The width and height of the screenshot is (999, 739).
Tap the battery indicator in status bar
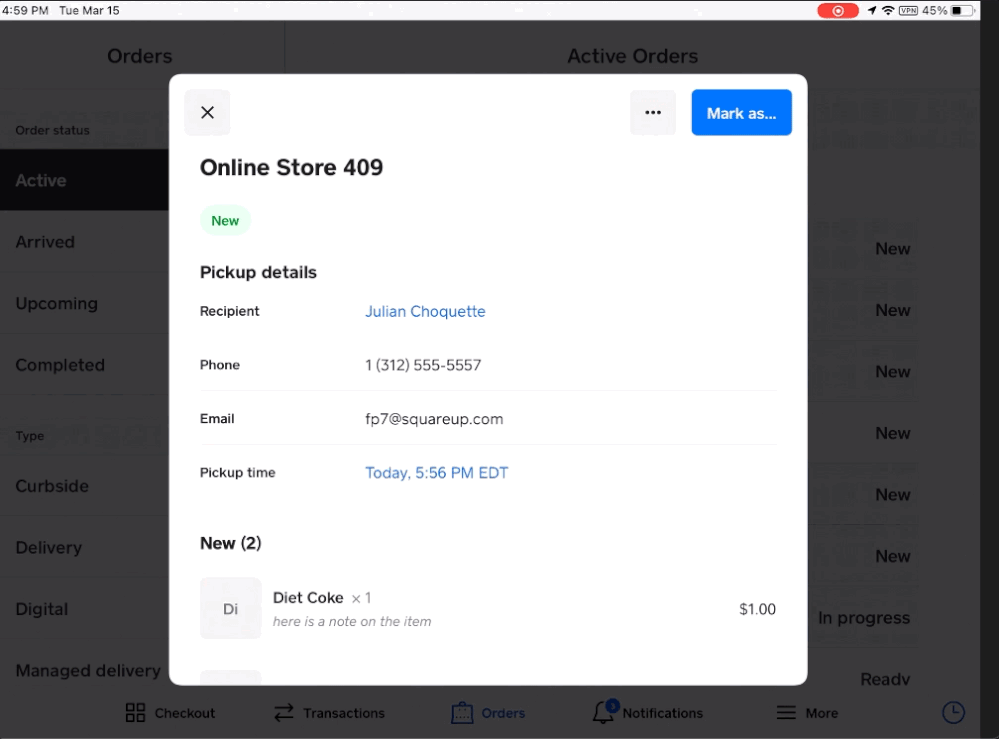click(964, 10)
